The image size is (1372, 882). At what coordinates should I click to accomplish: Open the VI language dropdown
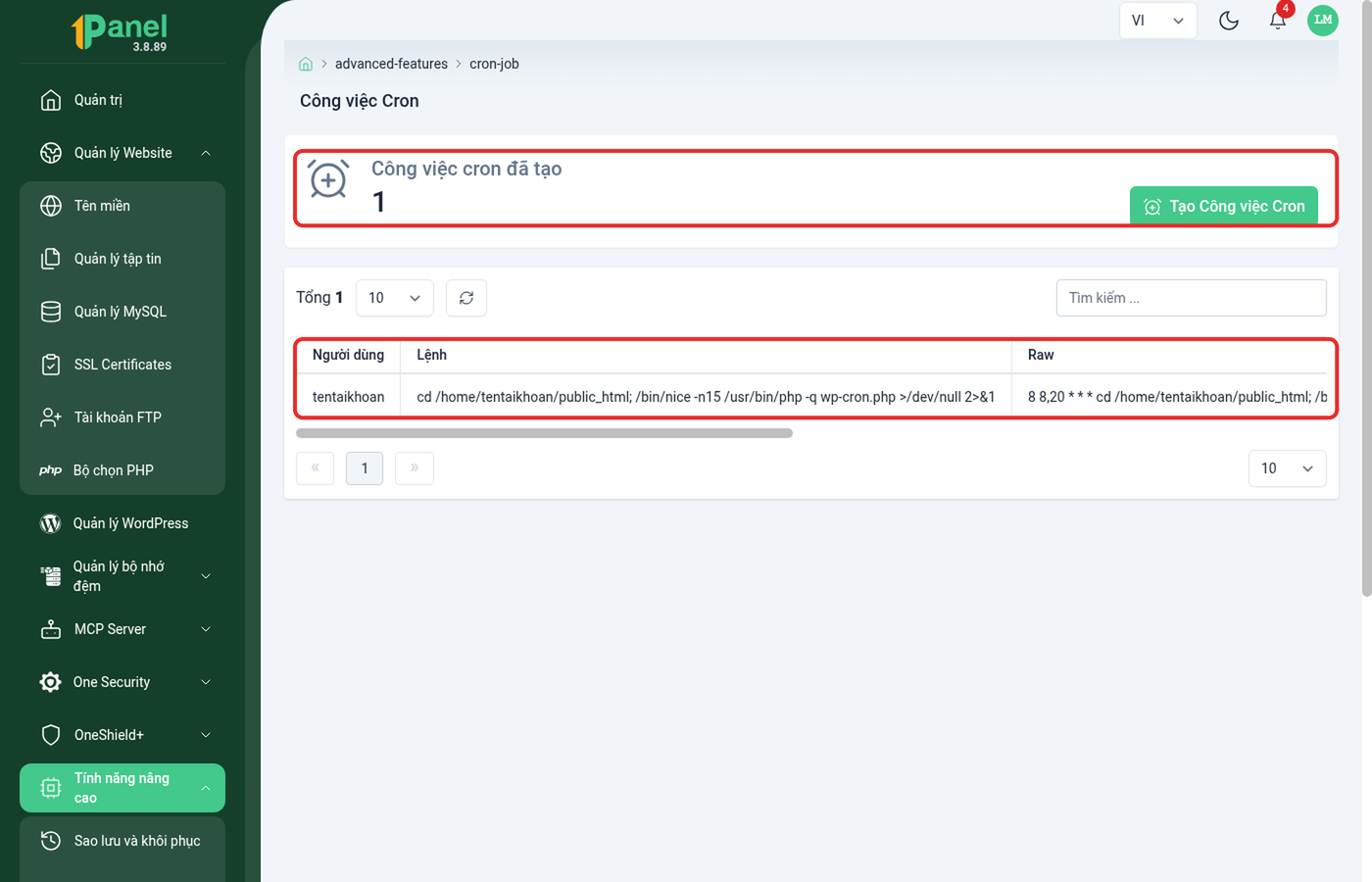(x=1157, y=21)
